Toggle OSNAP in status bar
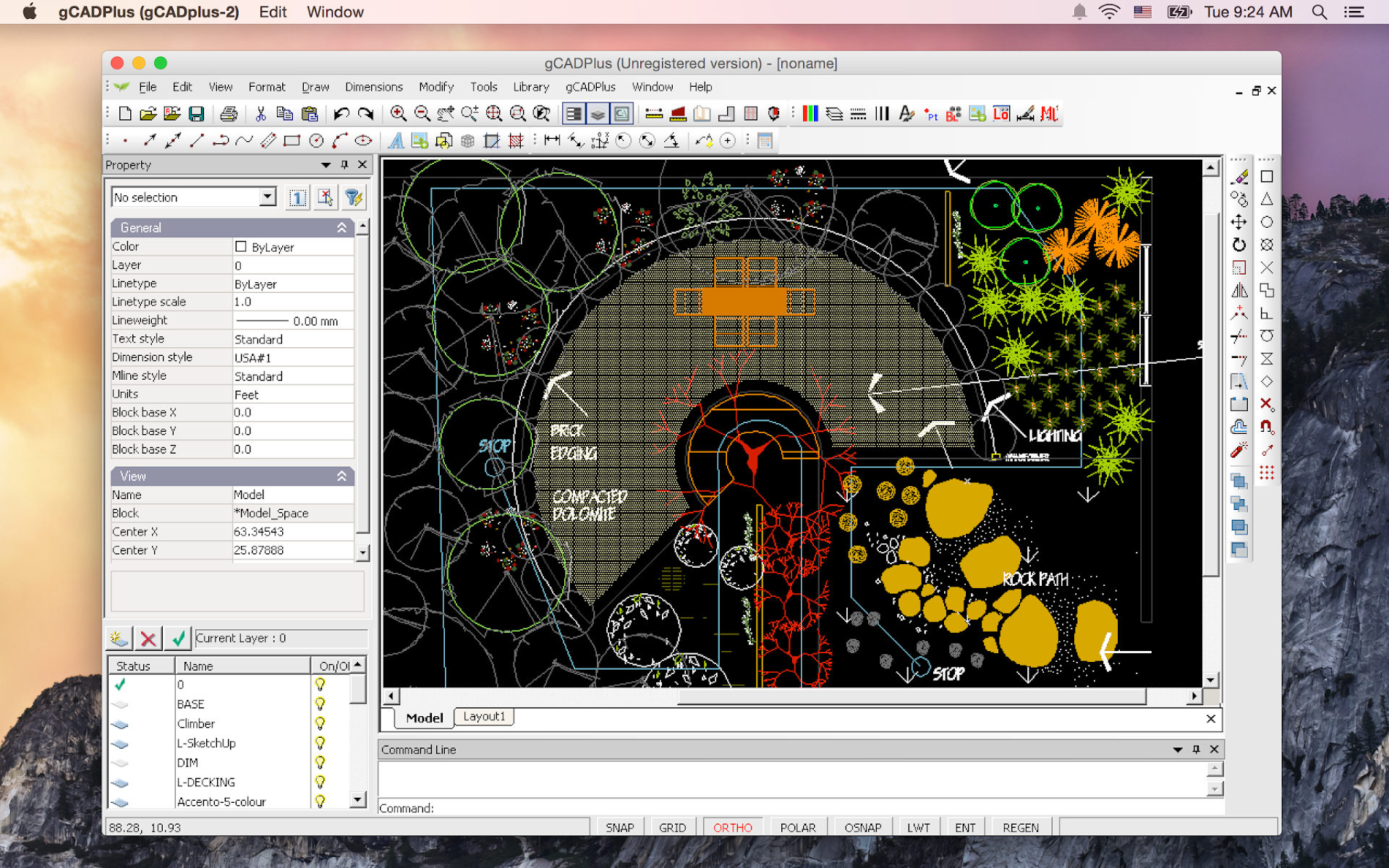Viewport: 1389px width, 868px height. click(x=863, y=827)
